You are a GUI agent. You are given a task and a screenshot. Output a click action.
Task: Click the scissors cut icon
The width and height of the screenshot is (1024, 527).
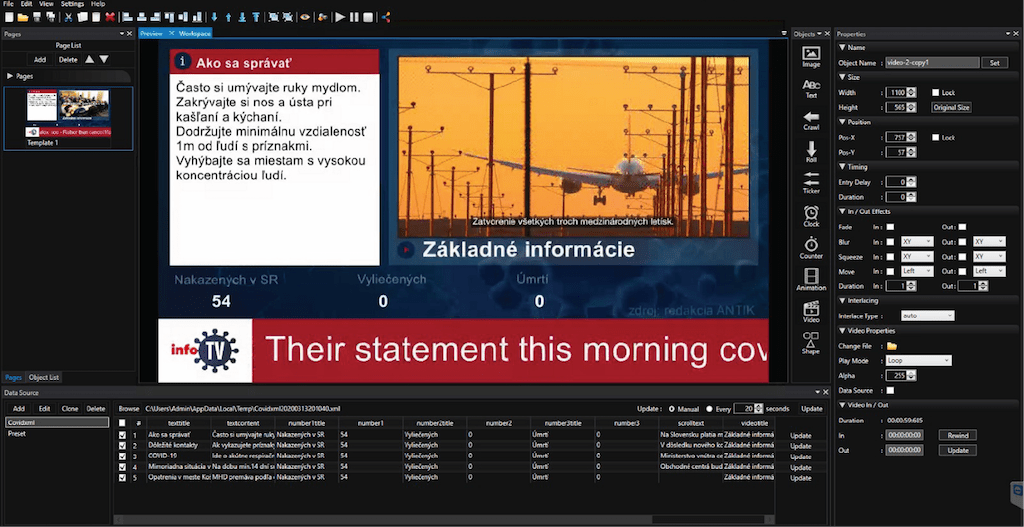68,17
